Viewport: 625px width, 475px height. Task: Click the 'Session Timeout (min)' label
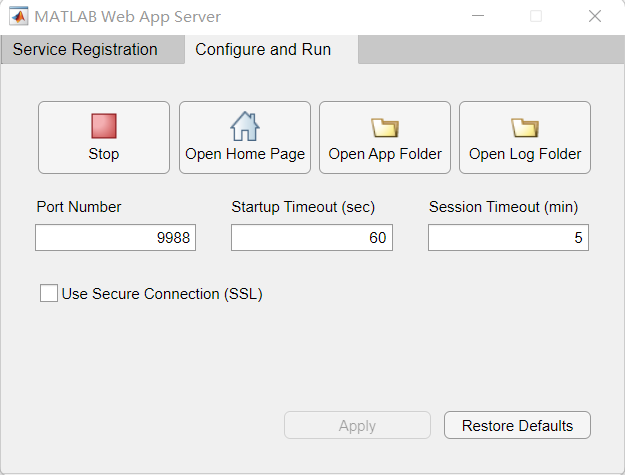point(503,207)
